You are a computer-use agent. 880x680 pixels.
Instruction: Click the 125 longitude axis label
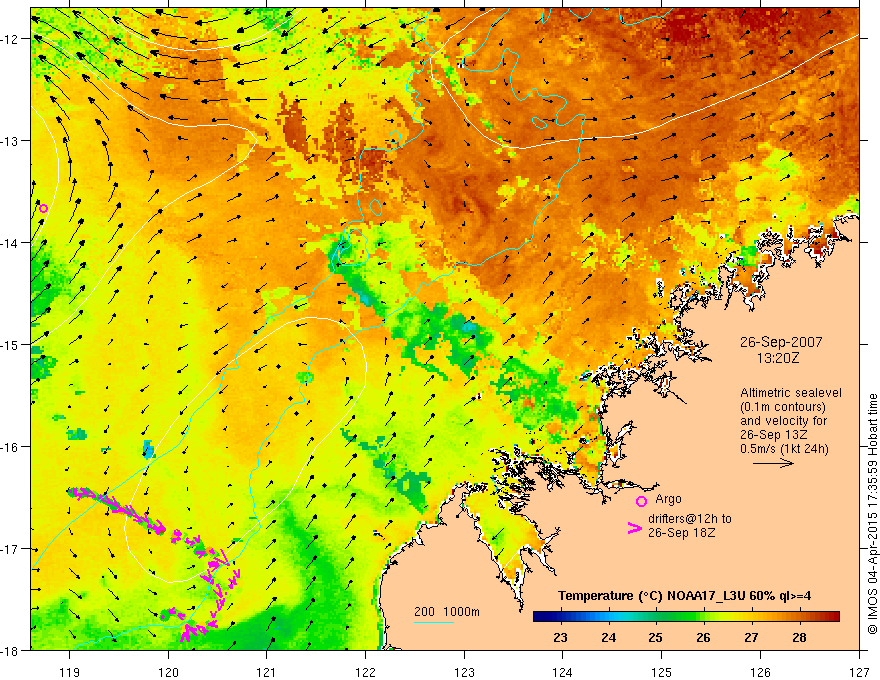click(x=662, y=672)
